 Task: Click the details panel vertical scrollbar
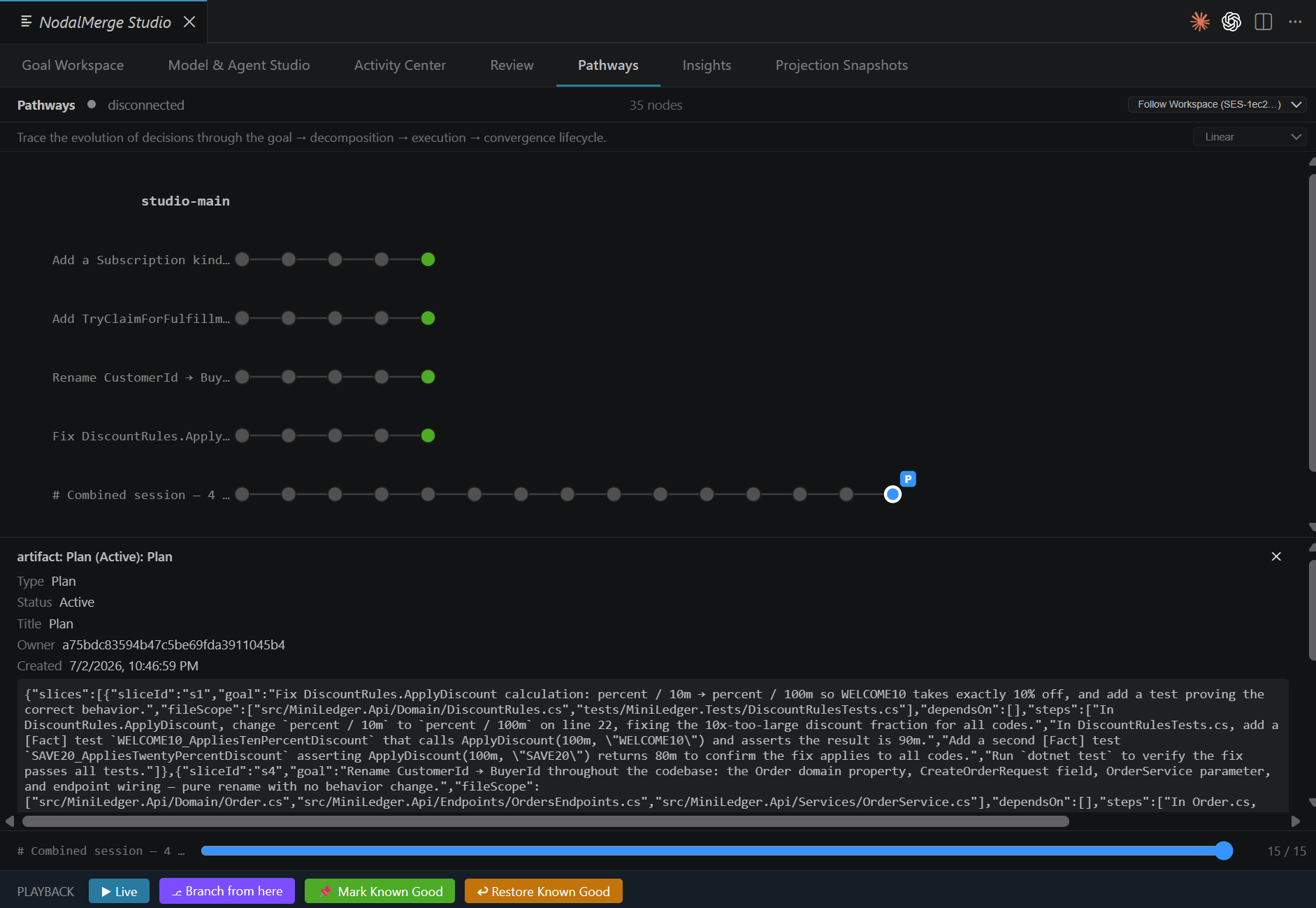tap(1312, 609)
